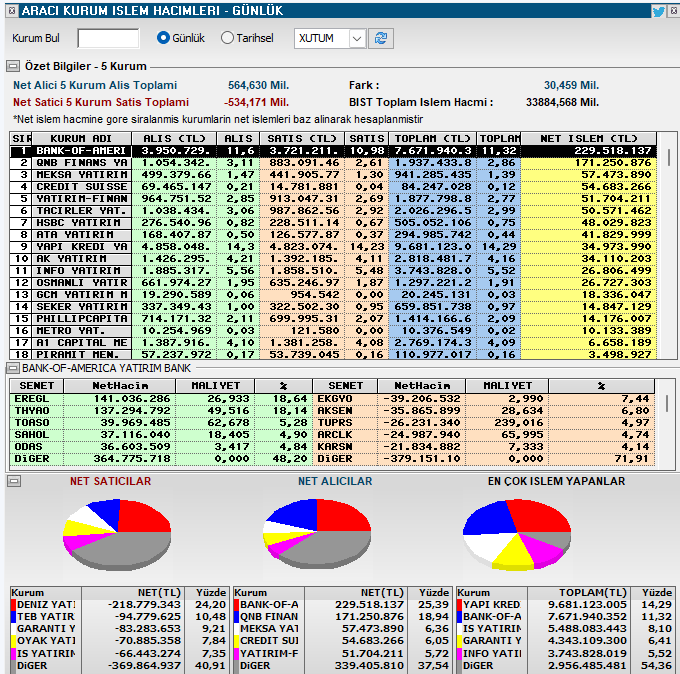Click BIST Toplam Islem Hacmi value

[562, 102]
